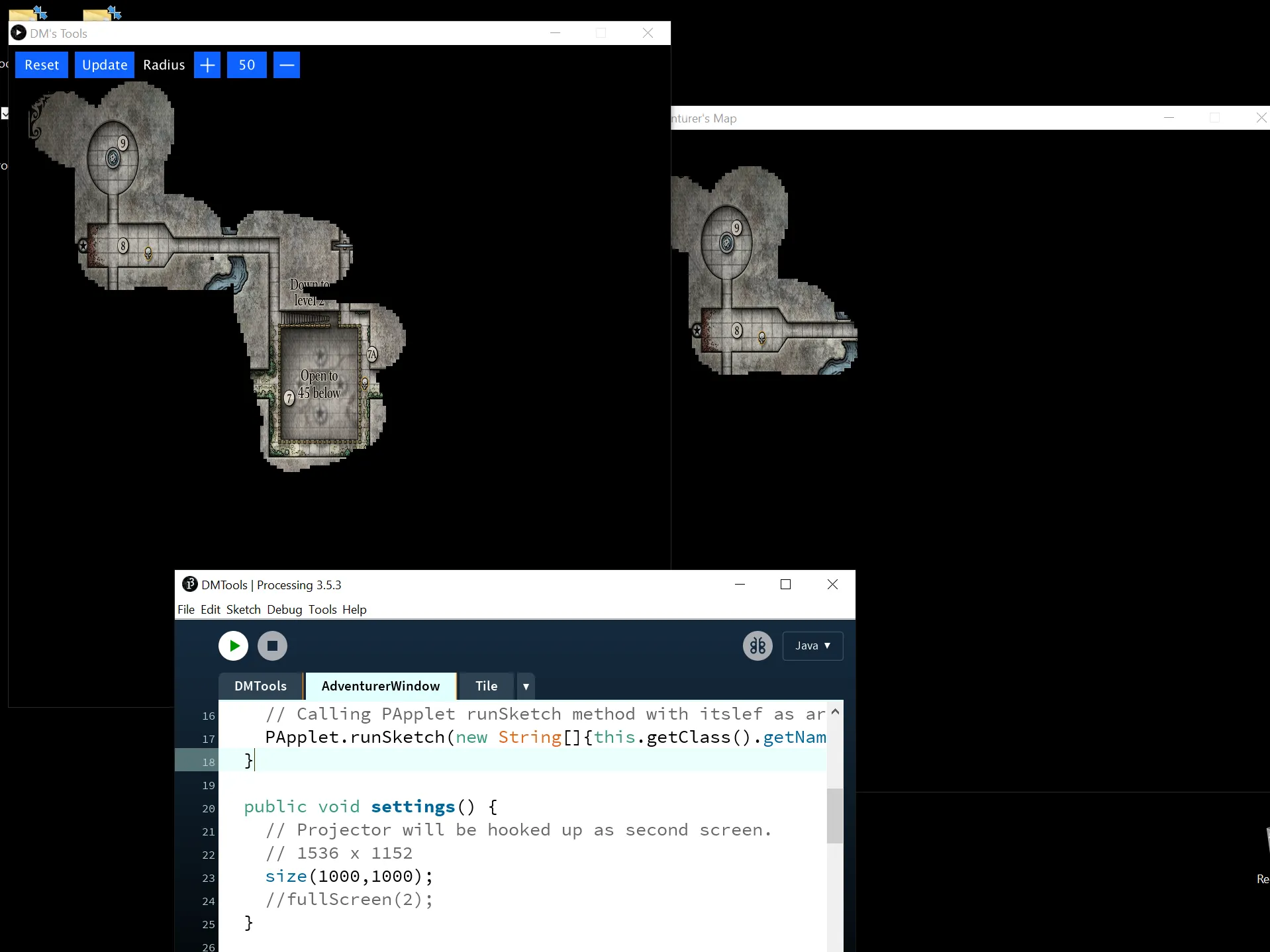Screen dimensions: 1270x952
Task: Click the 'Down to level 2' map label
Action: coord(309,292)
